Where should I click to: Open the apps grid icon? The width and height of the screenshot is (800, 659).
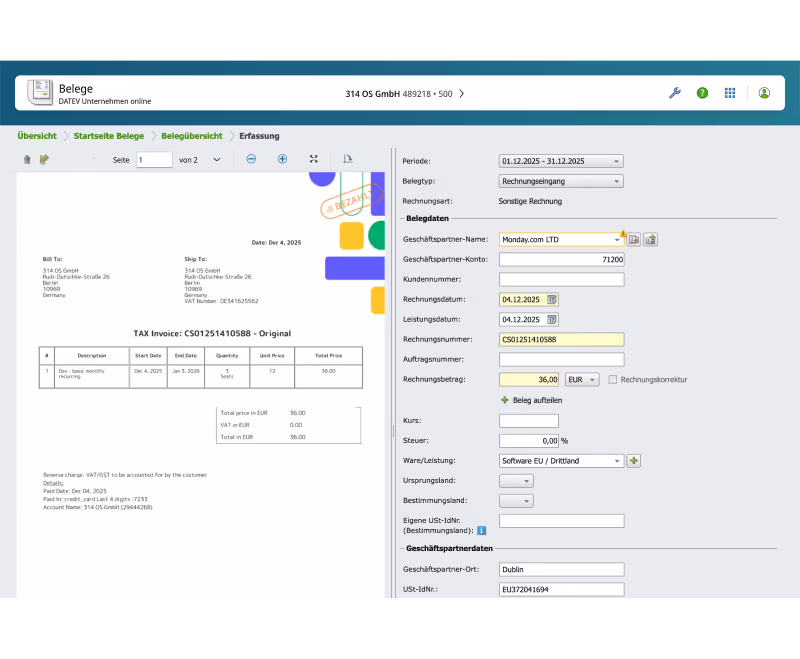click(730, 93)
